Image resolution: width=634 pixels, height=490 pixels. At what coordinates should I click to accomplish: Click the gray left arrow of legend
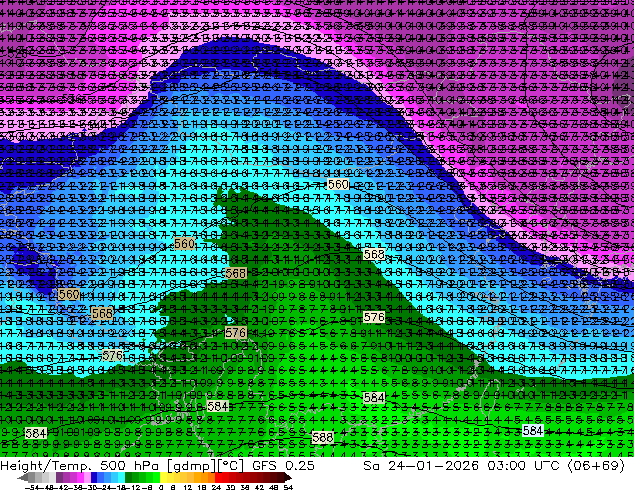22,478
